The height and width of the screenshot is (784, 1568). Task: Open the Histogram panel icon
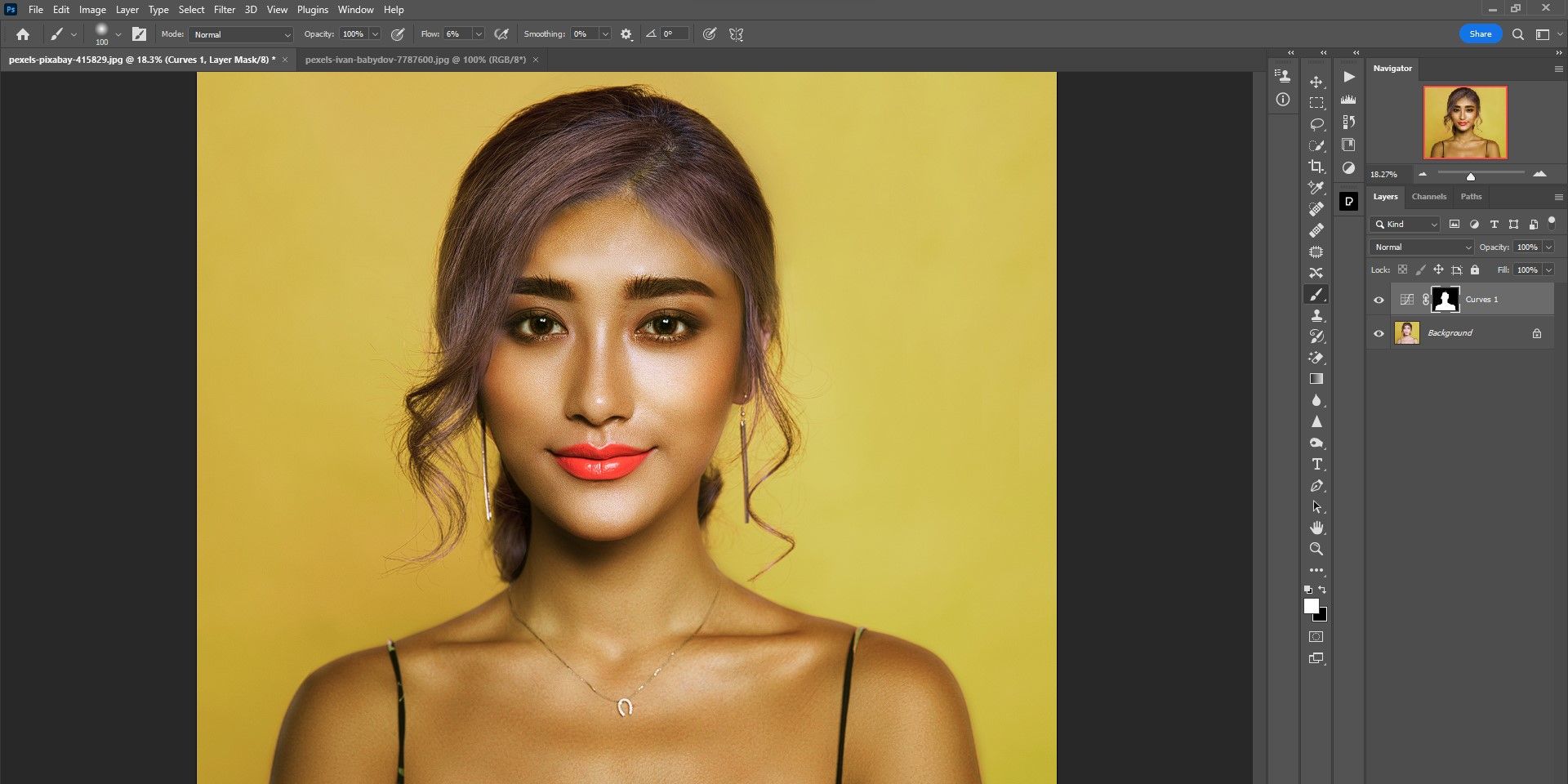click(1349, 100)
